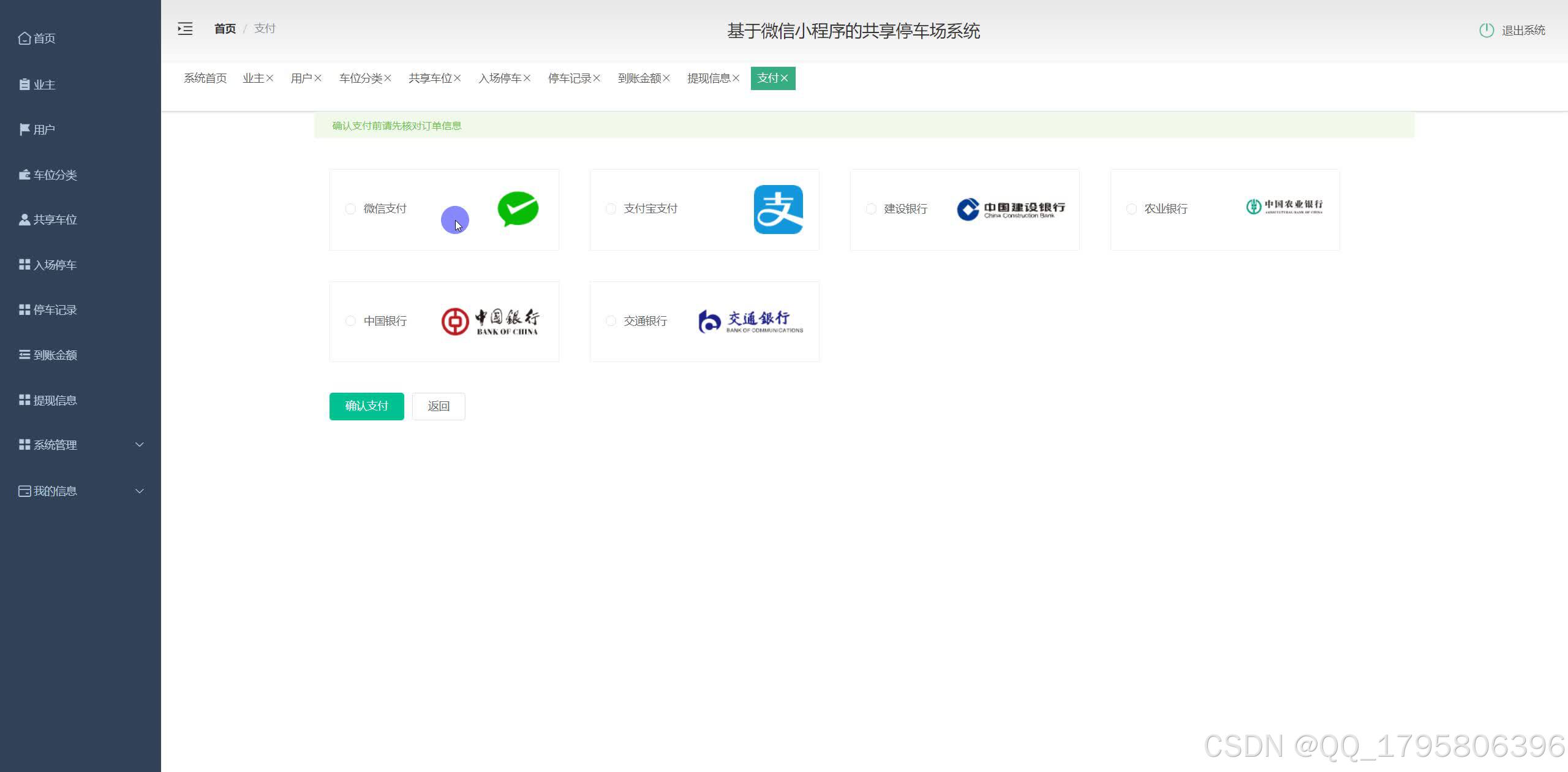Click the grid icon beside 停车记录
The width and height of the screenshot is (1568, 772).
point(24,309)
